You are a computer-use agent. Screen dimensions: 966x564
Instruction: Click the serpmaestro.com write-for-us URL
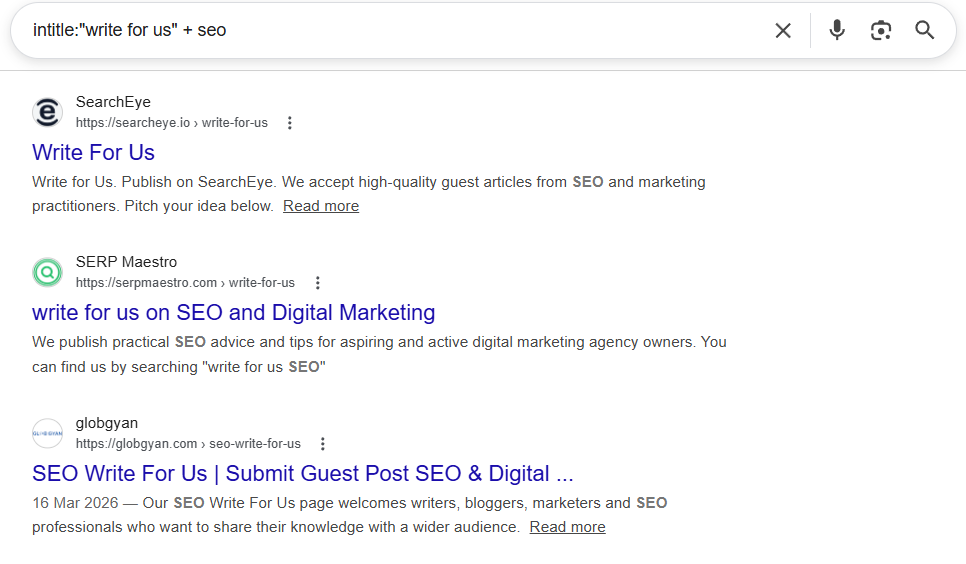click(x=185, y=283)
